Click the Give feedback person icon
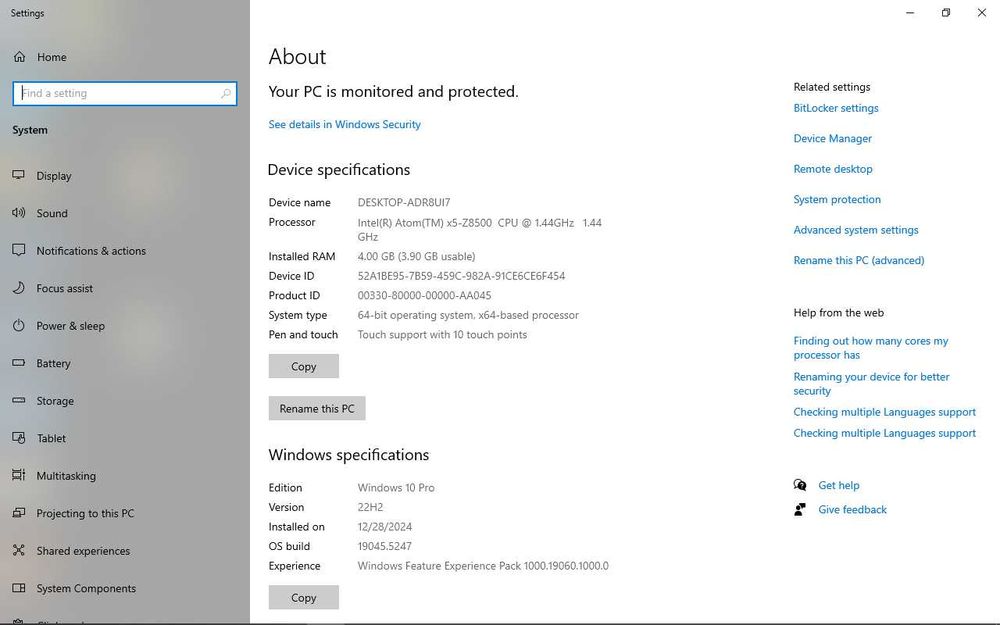Viewport: 1000px width, 625px height. [800, 510]
